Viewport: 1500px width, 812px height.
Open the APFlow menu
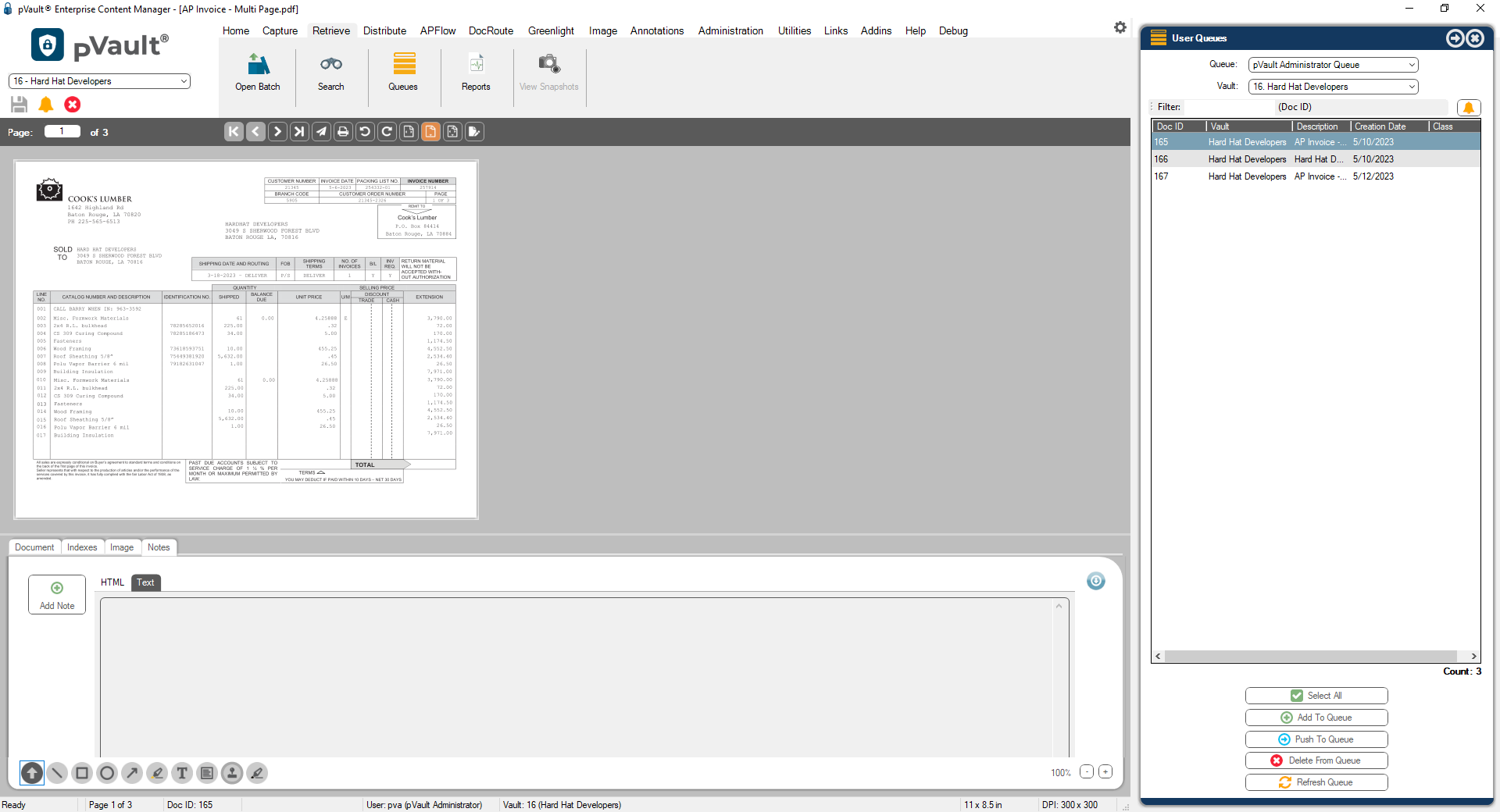coord(437,31)
